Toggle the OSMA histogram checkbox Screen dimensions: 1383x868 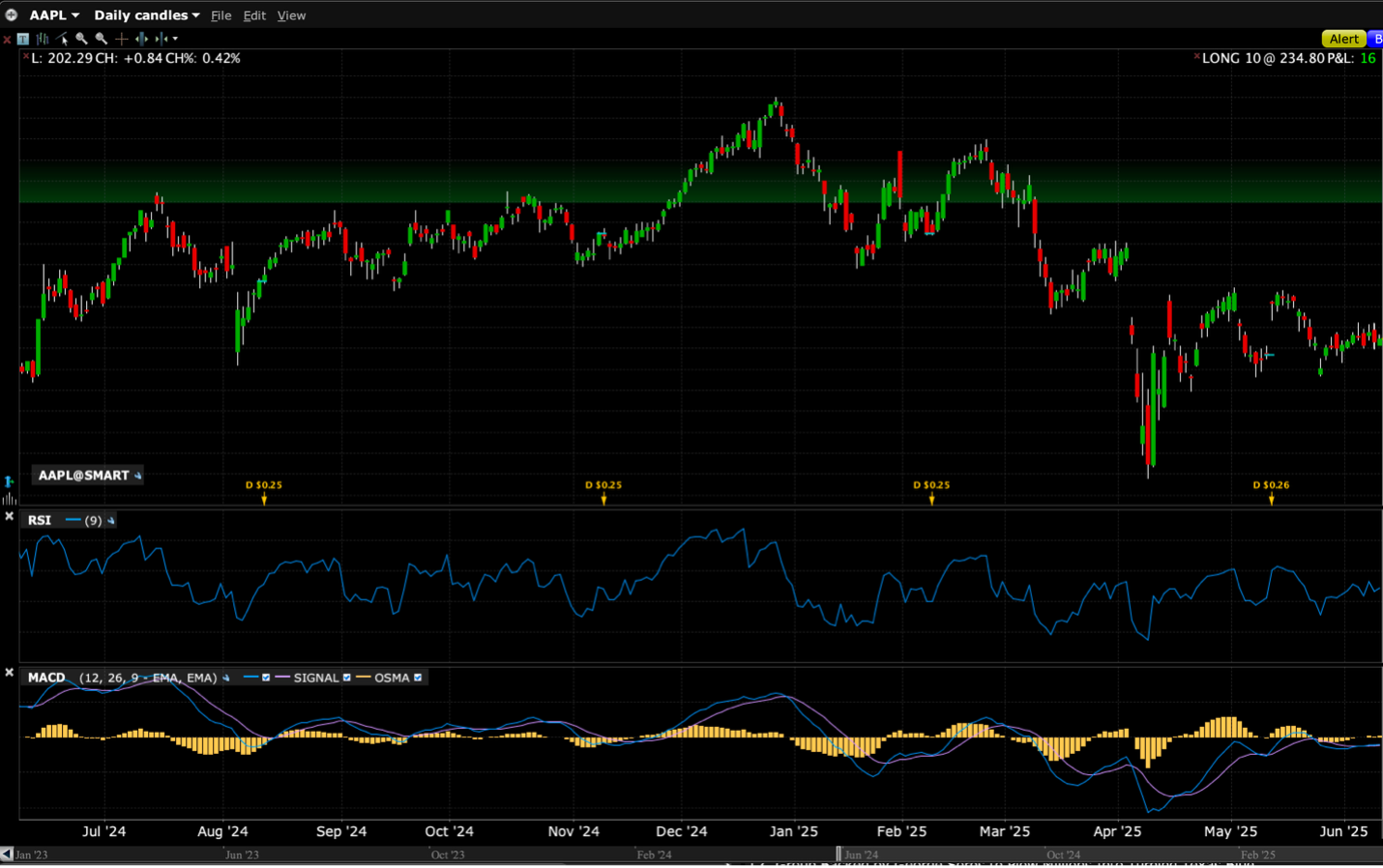(x=418, y=678)
